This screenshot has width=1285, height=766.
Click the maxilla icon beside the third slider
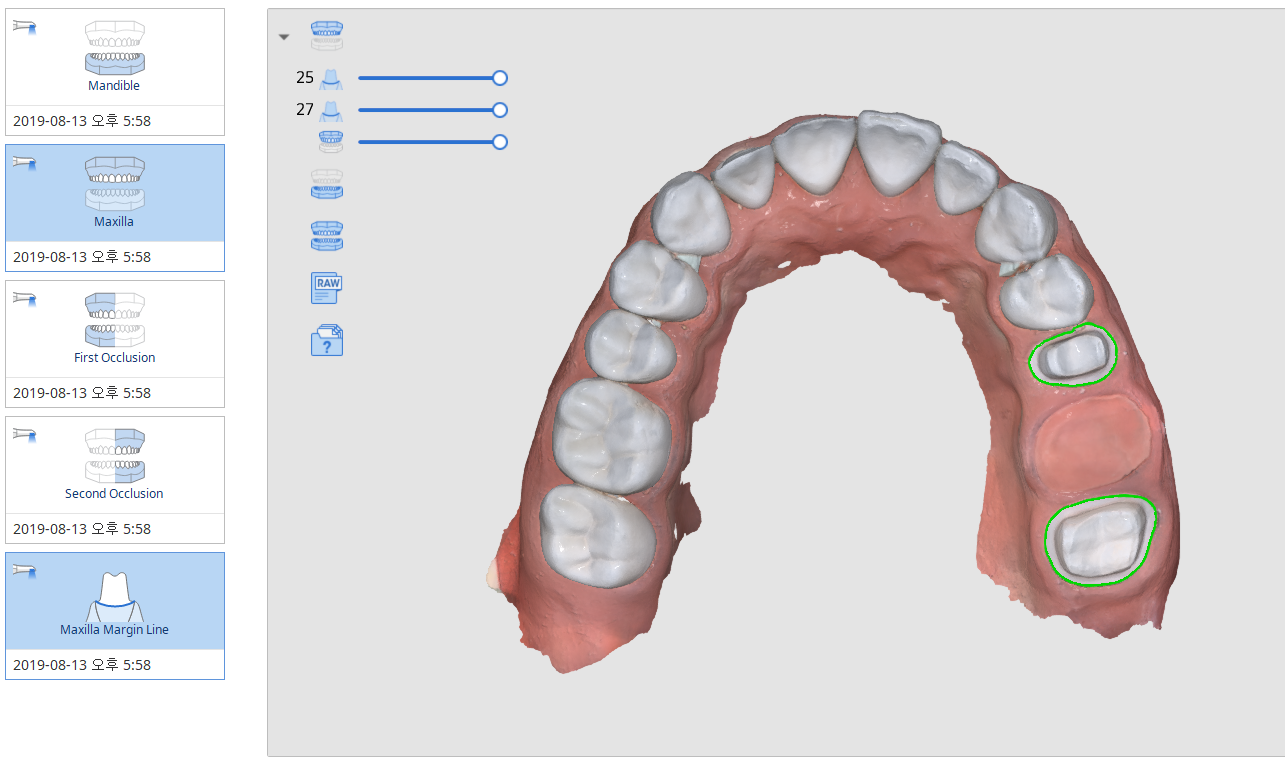[331, 142]
